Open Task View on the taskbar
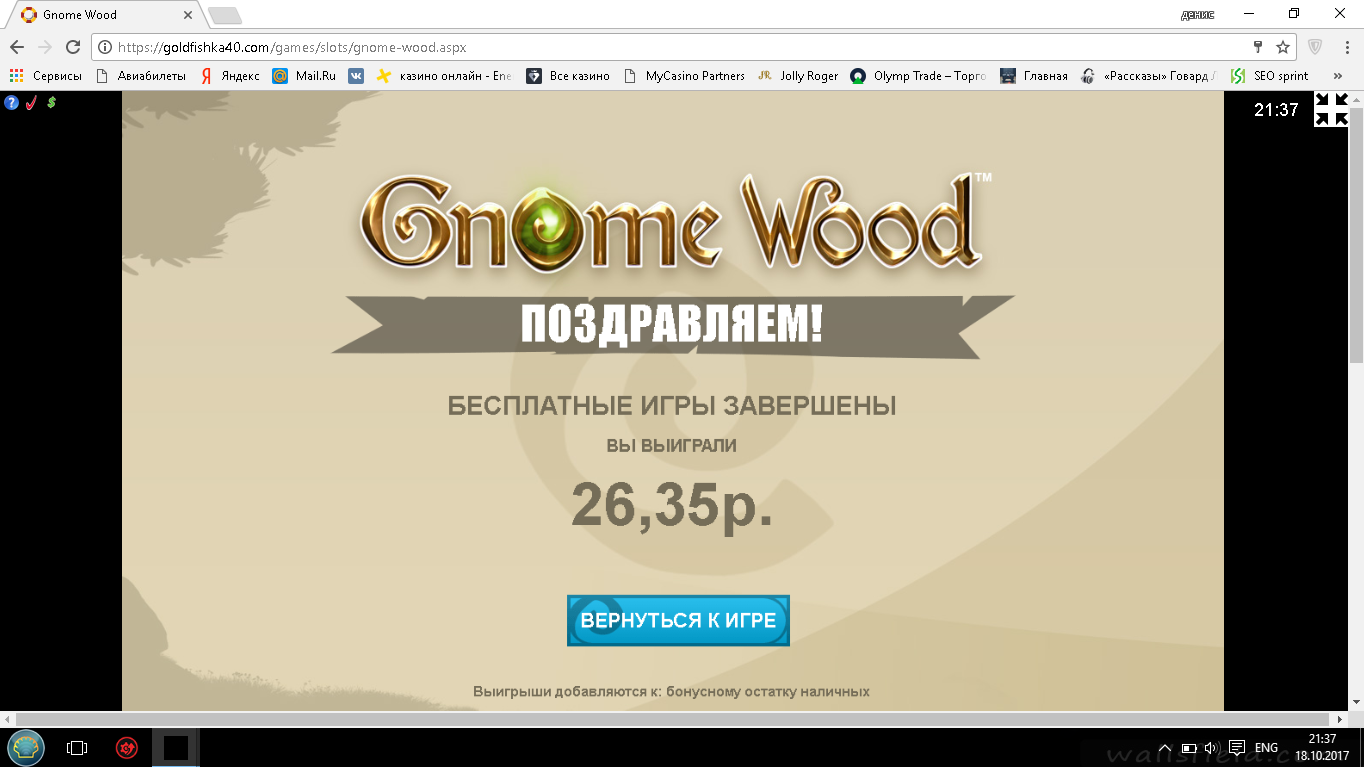This screenshot has height=767, width=1364. point(77,747)
